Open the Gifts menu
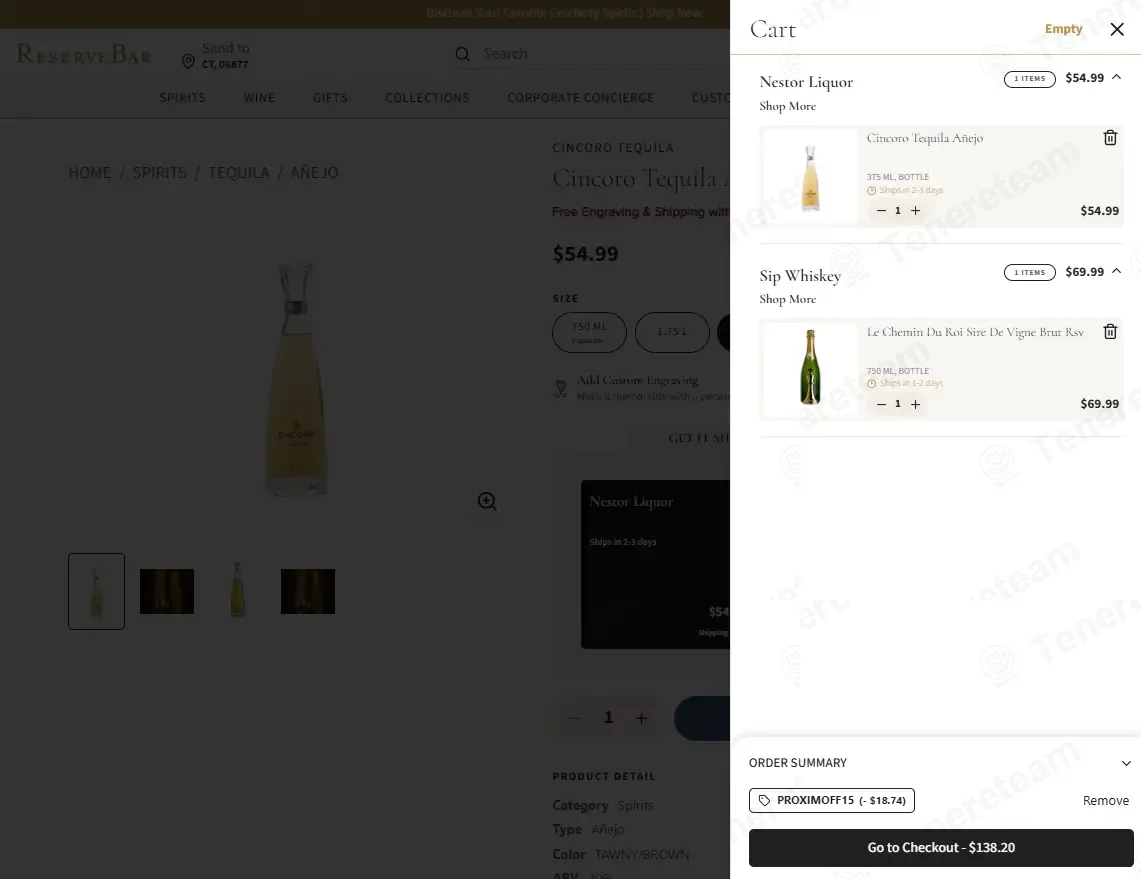Image resolution: width=1141 pixels, height=879 pixels. click(330, 98)
